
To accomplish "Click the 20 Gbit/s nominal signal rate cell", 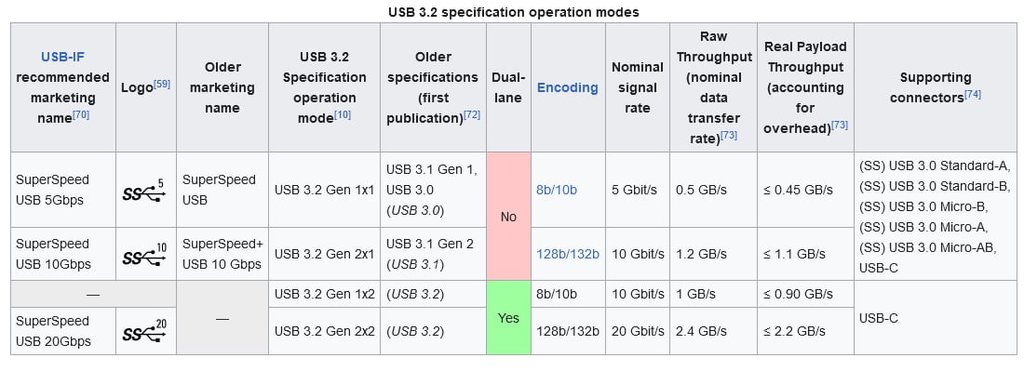I will pos(638,331).
